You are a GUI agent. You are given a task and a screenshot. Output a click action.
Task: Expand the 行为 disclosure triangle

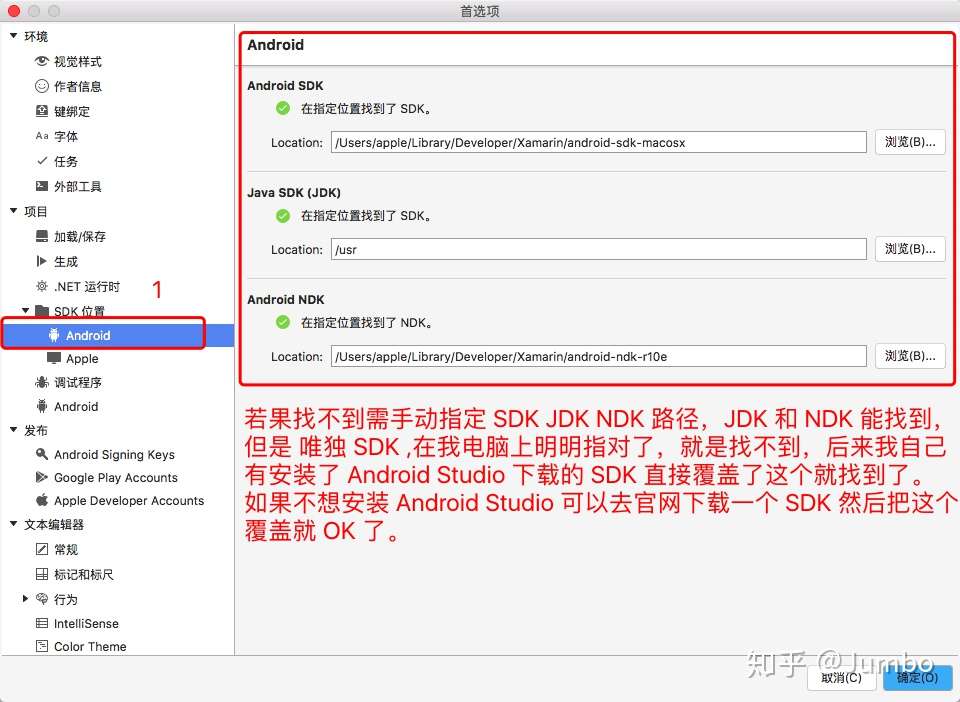pos(25,598)
